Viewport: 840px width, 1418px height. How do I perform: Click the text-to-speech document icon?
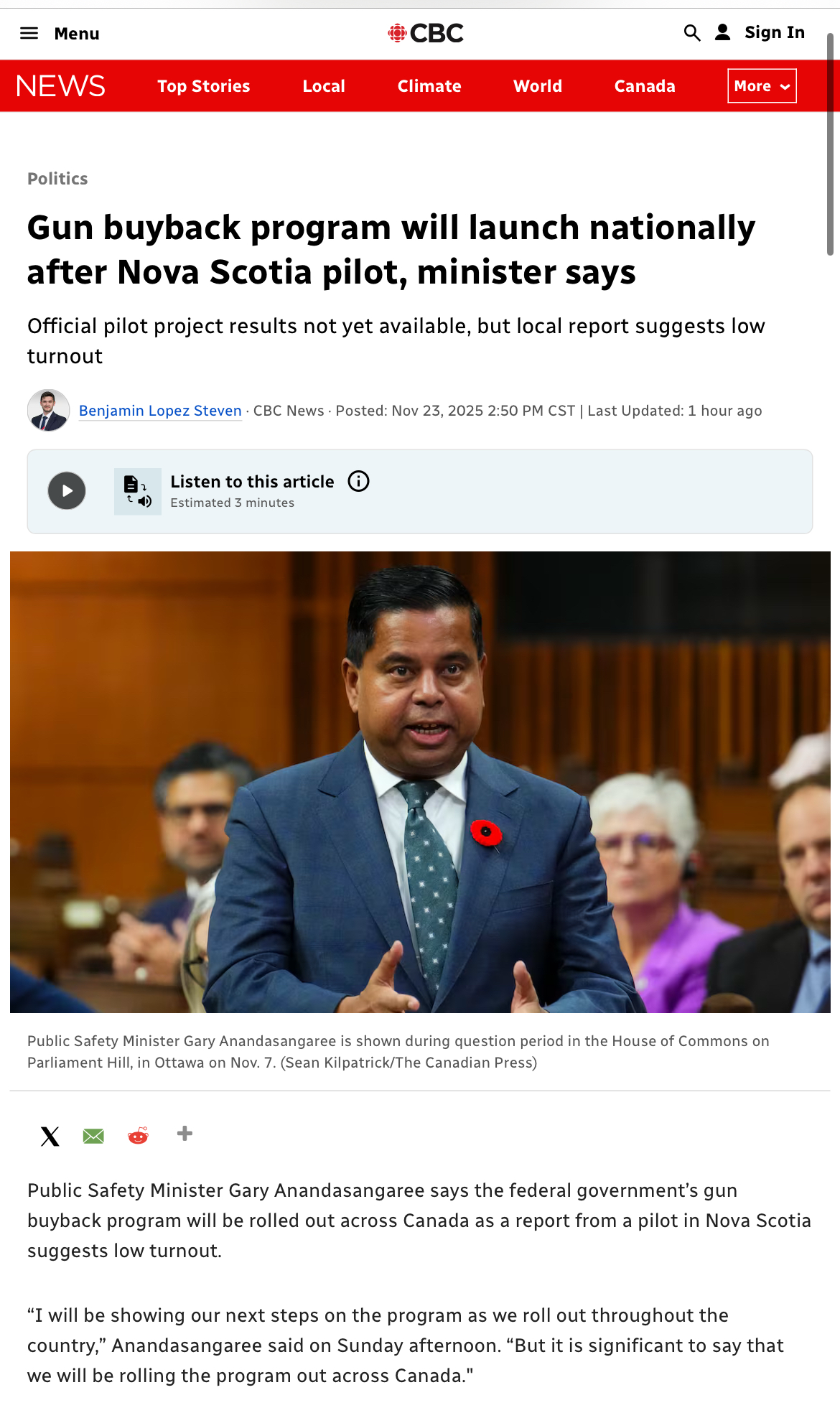(x=137, y=491)
